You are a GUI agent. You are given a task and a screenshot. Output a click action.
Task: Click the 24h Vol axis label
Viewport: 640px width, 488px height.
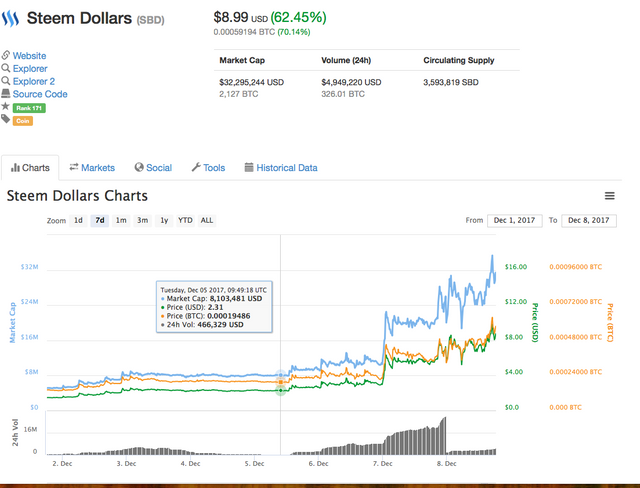click(15, 433)
